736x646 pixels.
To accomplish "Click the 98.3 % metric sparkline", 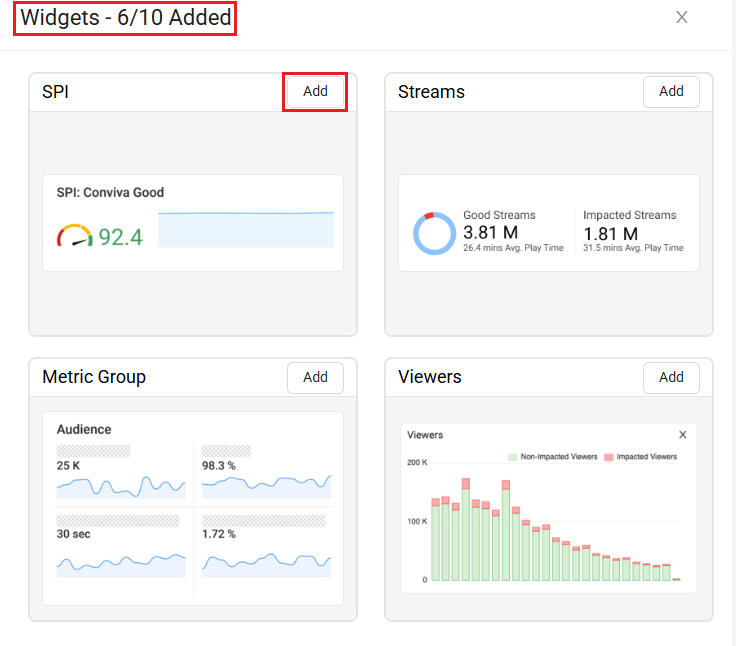I will [x=266, y=487].
